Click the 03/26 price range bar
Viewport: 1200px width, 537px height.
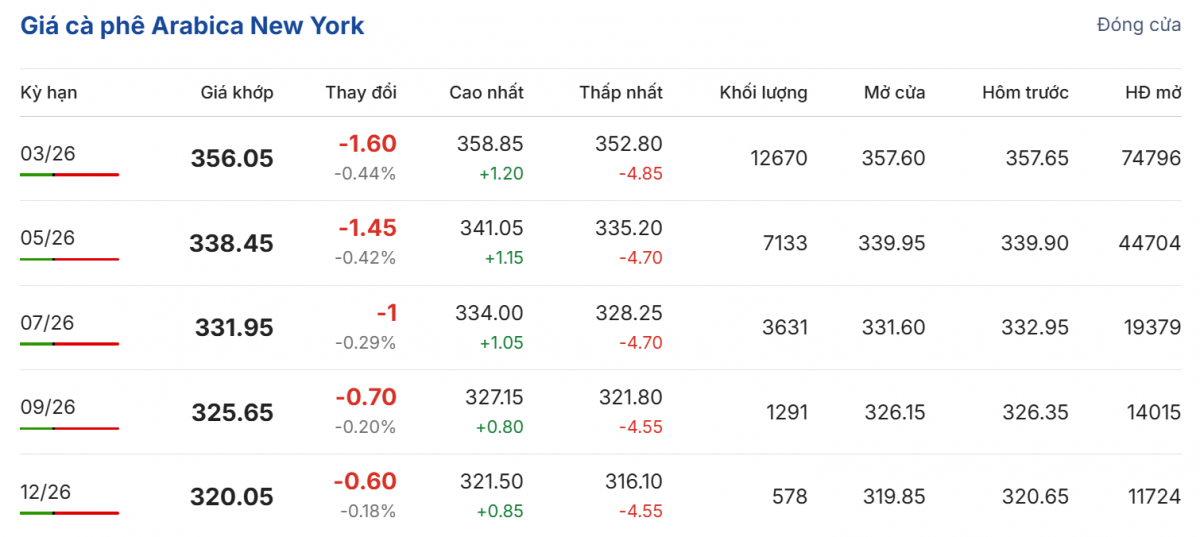pos(69,175)
